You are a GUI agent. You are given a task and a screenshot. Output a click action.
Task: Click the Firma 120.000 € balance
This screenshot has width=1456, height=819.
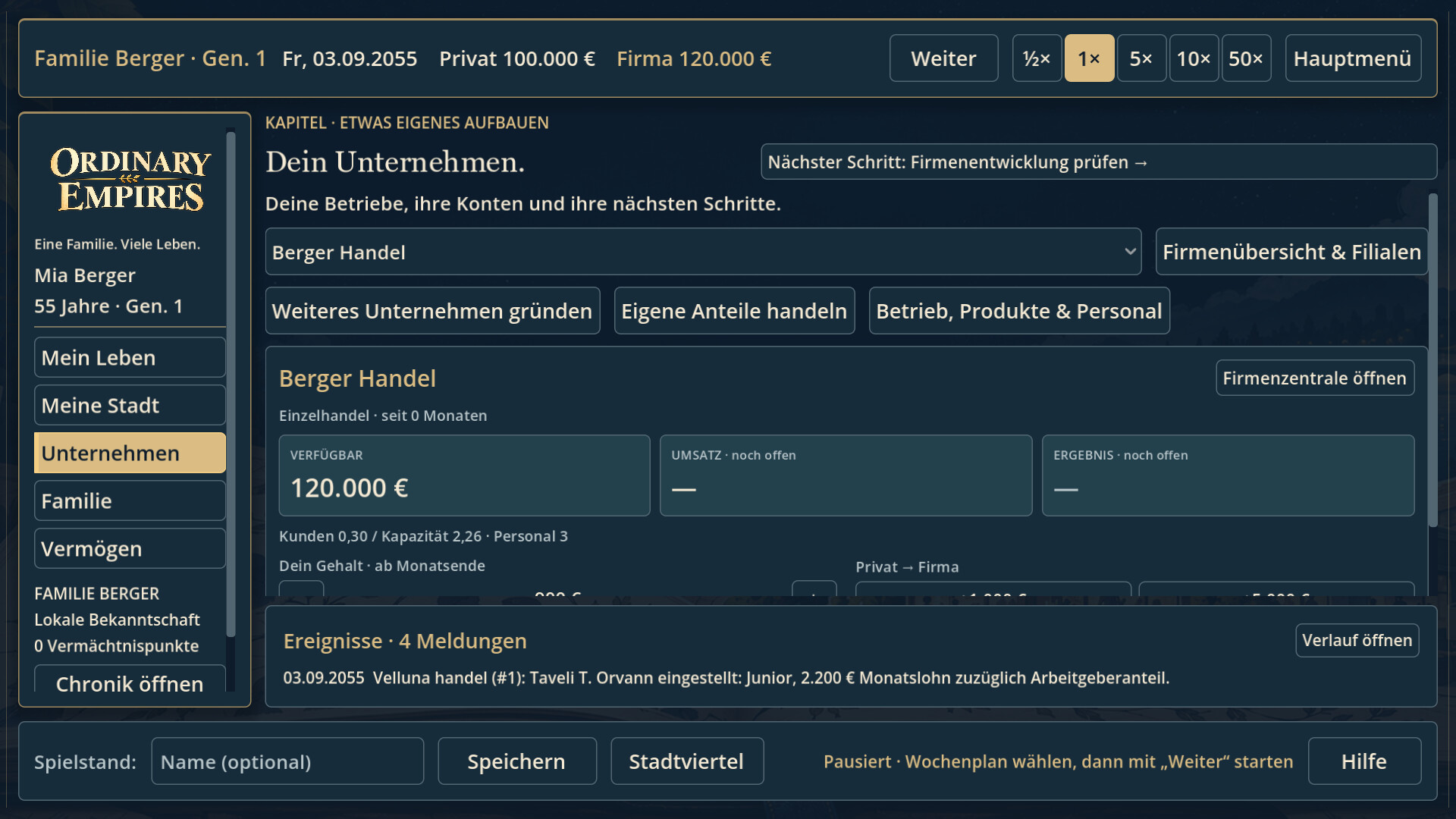pyautogui.click(x=694, y=58)
